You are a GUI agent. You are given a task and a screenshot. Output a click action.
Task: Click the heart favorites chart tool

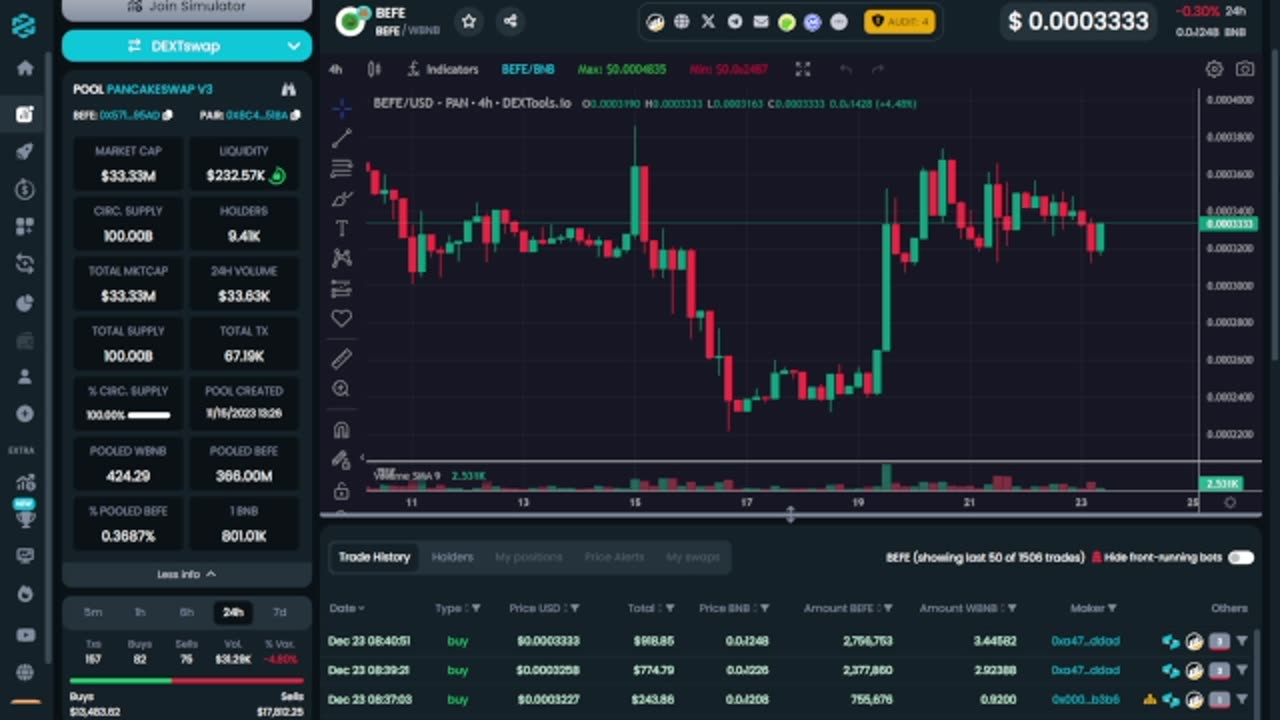click(x=341, y=318)
